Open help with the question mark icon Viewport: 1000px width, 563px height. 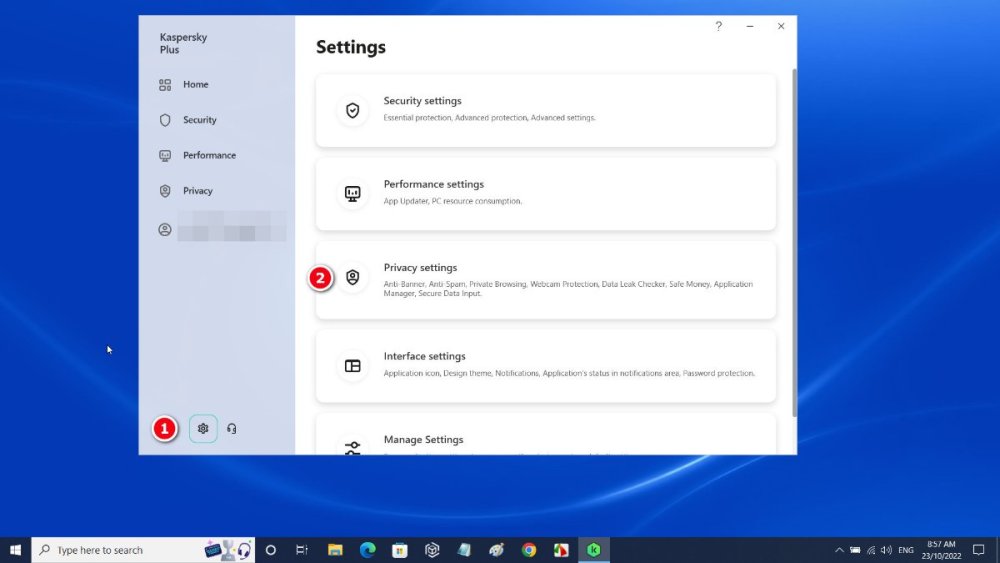coord(719,26)
